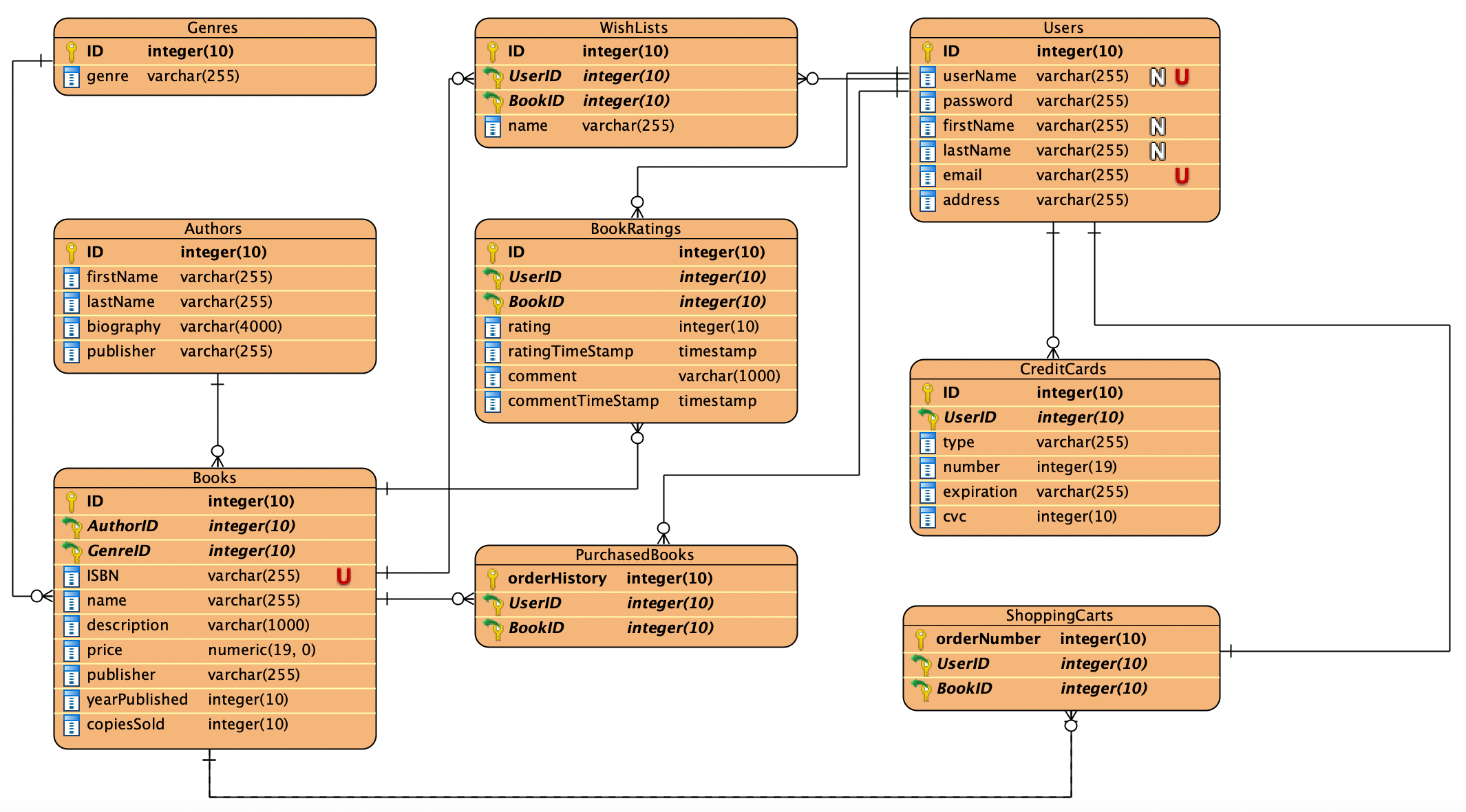
Task: Click the ratingTimeStamp column in BookRatings
Action: (x=571, y=352)
